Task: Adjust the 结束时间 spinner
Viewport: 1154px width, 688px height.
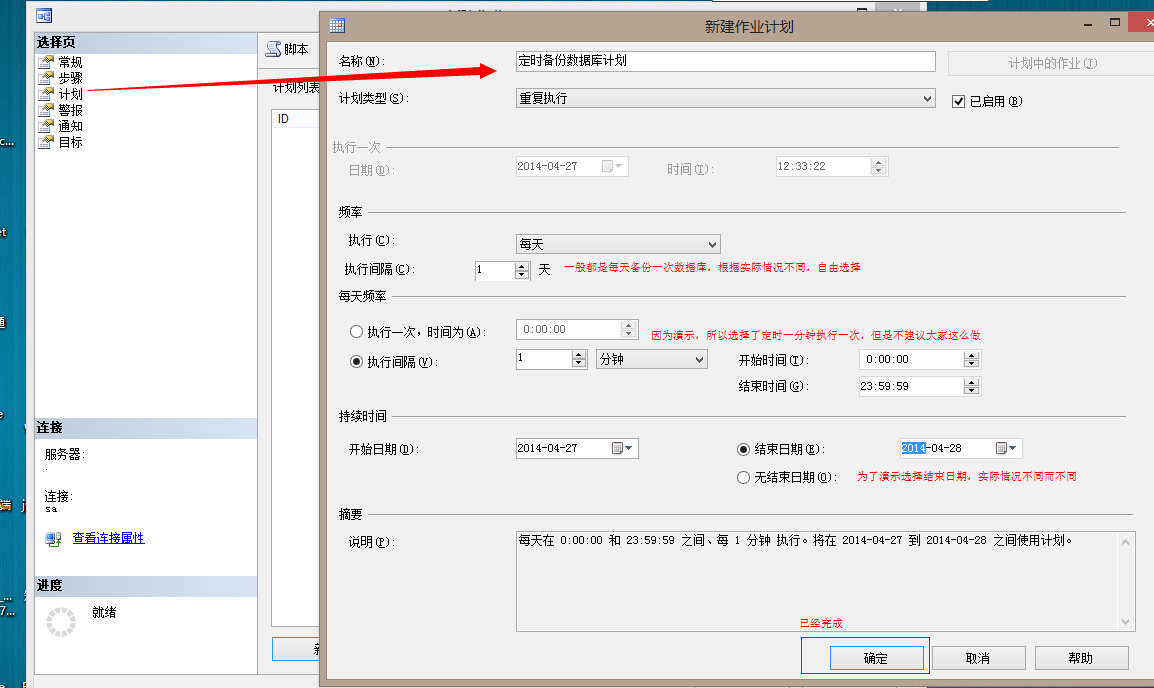Action: click(971, 386)
